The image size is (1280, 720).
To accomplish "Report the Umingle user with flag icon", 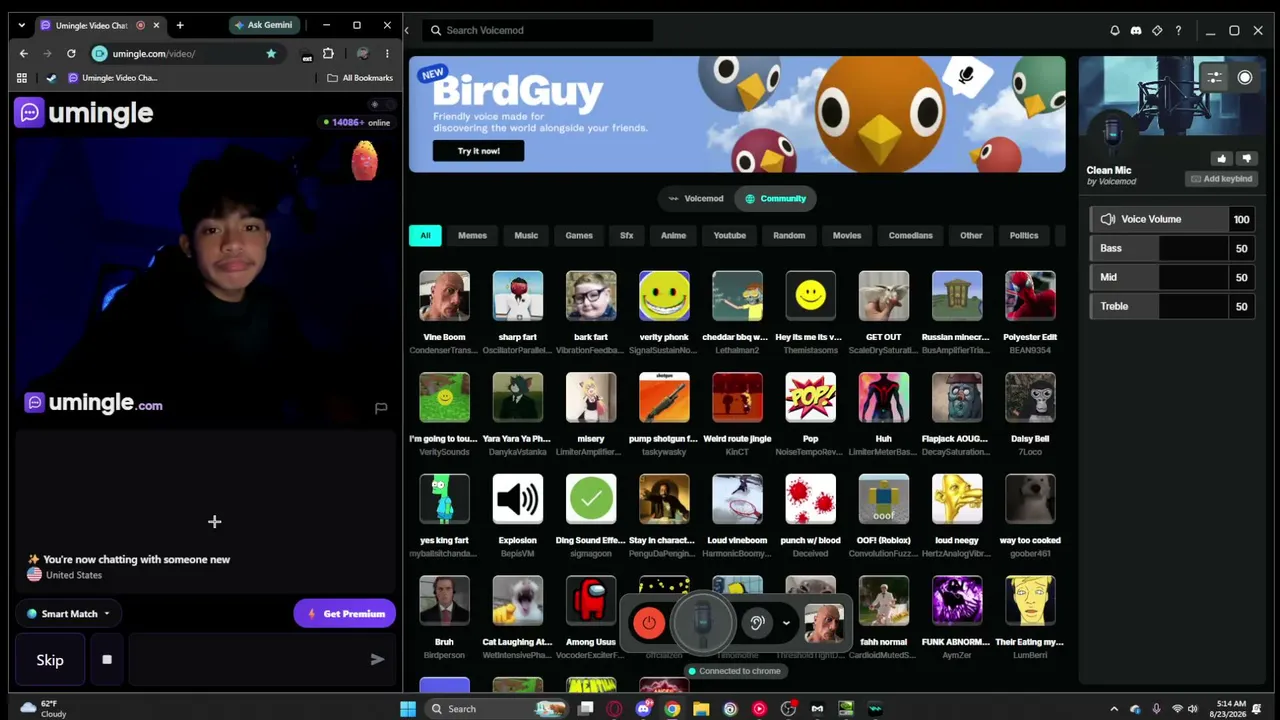I will (x=381, y=408).
